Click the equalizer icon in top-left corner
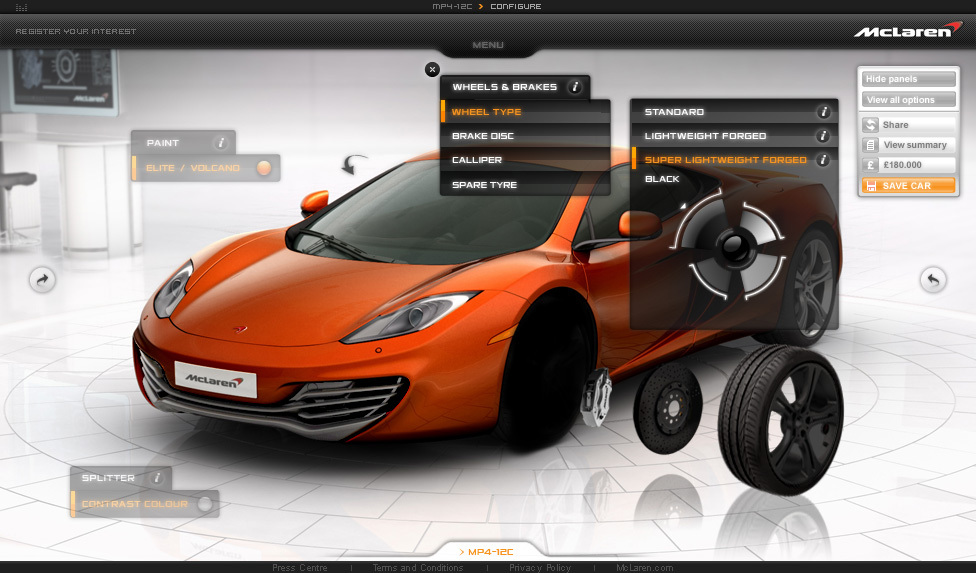The height and width of the screenshot is (573, 976). 21,7
